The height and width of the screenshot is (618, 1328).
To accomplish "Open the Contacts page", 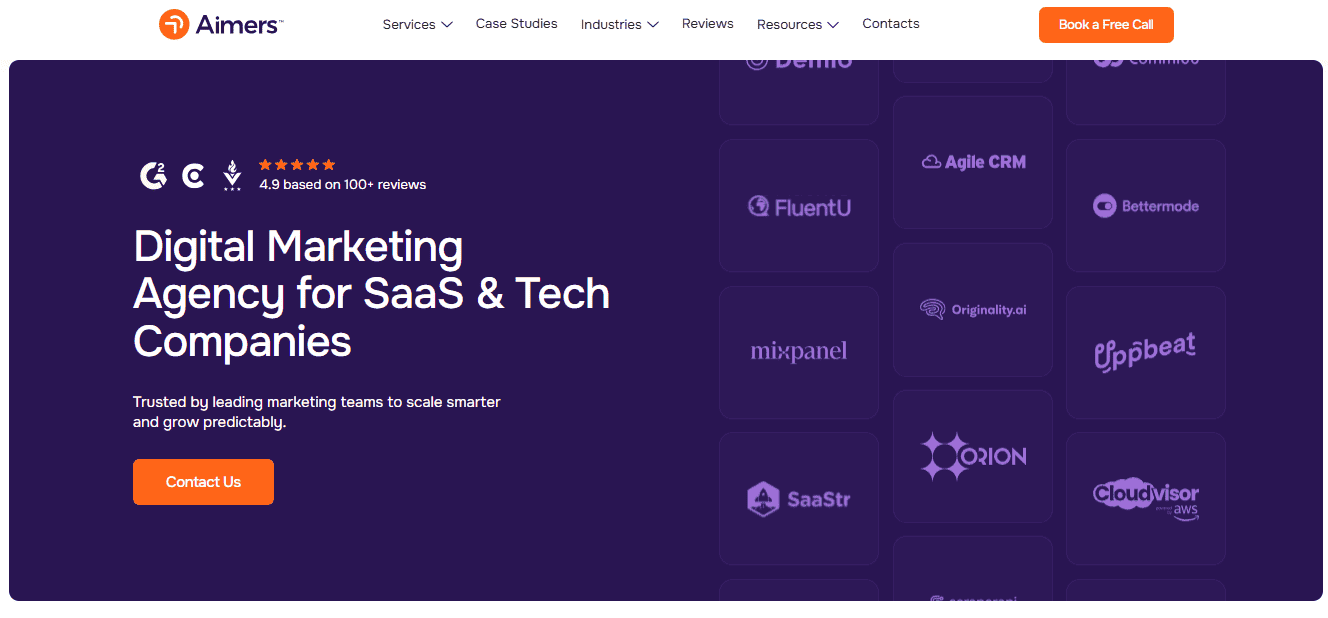I will (890, 23).
